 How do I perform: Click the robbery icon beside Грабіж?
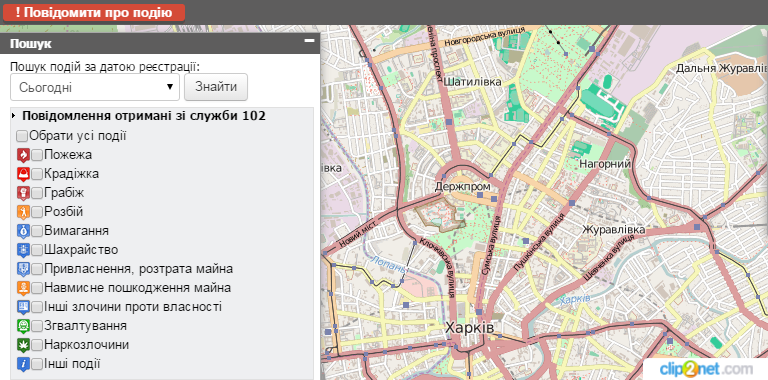(23, 193)
